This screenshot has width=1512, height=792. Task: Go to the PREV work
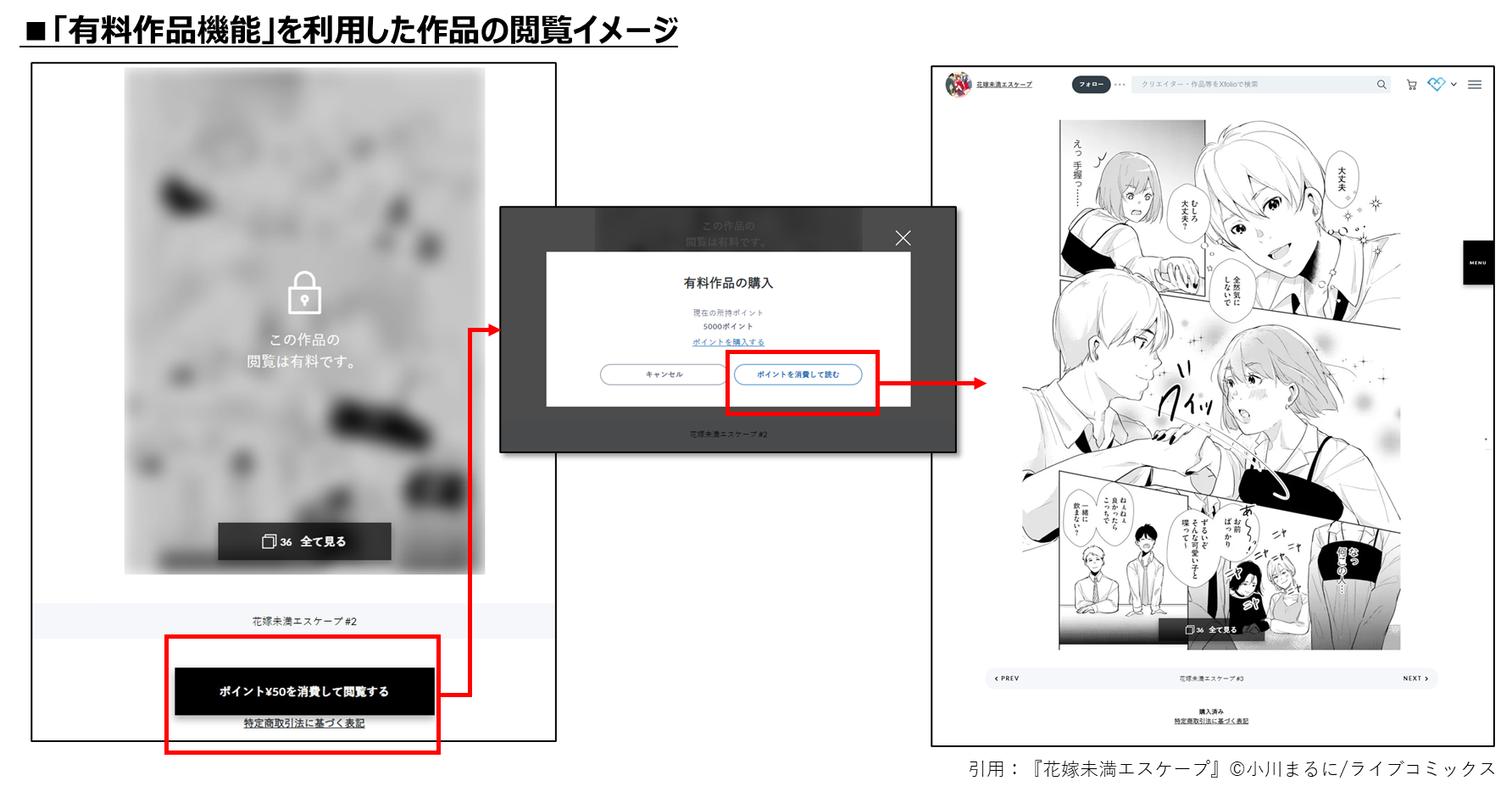click(x=1007, y=678)
